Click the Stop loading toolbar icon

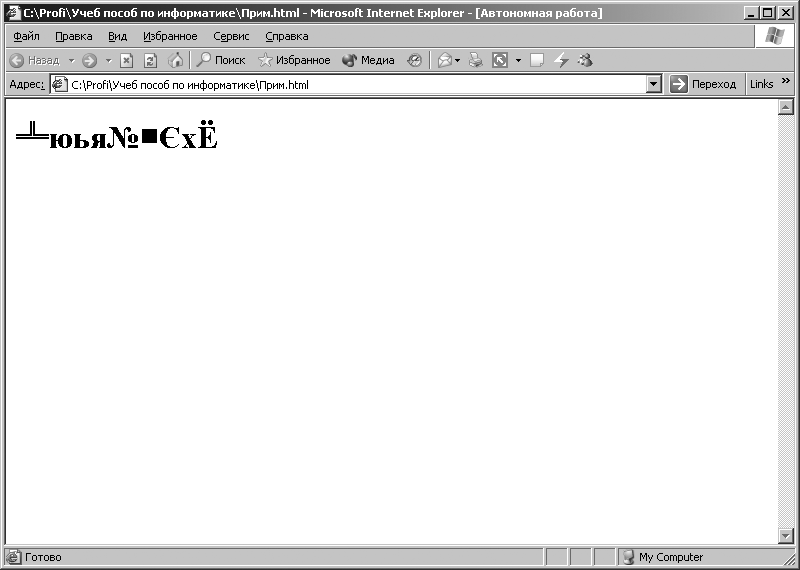126,61
